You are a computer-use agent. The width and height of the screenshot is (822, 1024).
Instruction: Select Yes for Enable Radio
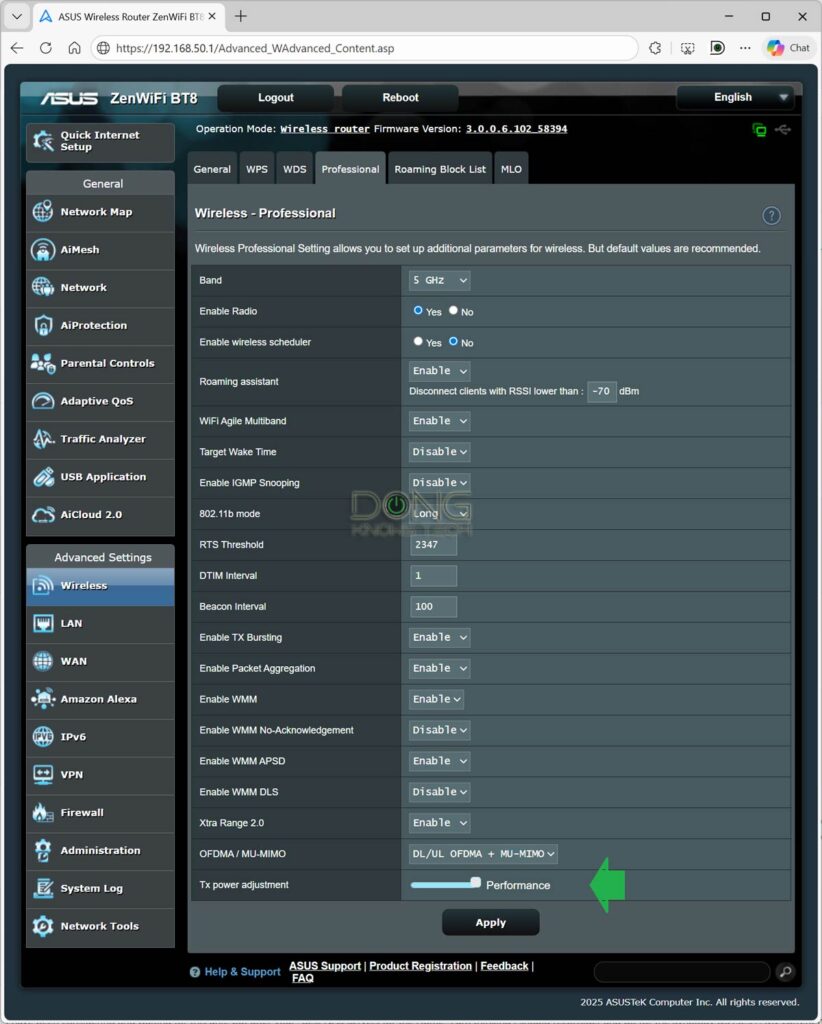(418, 311)
